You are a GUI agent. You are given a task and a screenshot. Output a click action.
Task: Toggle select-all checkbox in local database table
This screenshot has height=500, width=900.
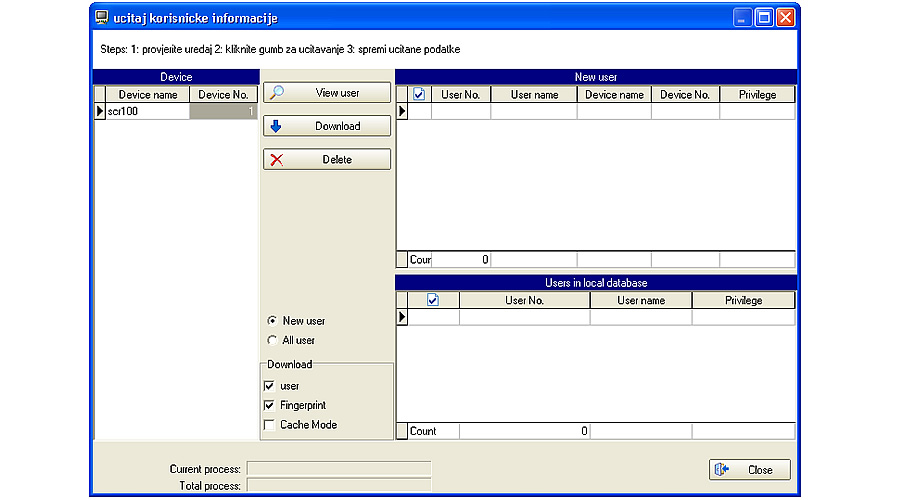(x=433, y=300)
